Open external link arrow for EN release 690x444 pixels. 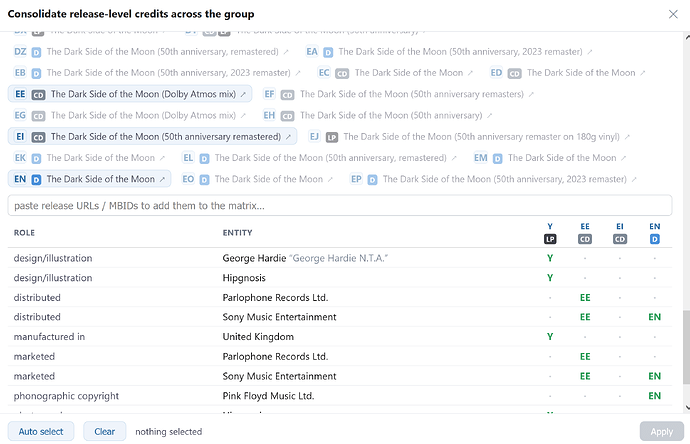coord(162,180)
